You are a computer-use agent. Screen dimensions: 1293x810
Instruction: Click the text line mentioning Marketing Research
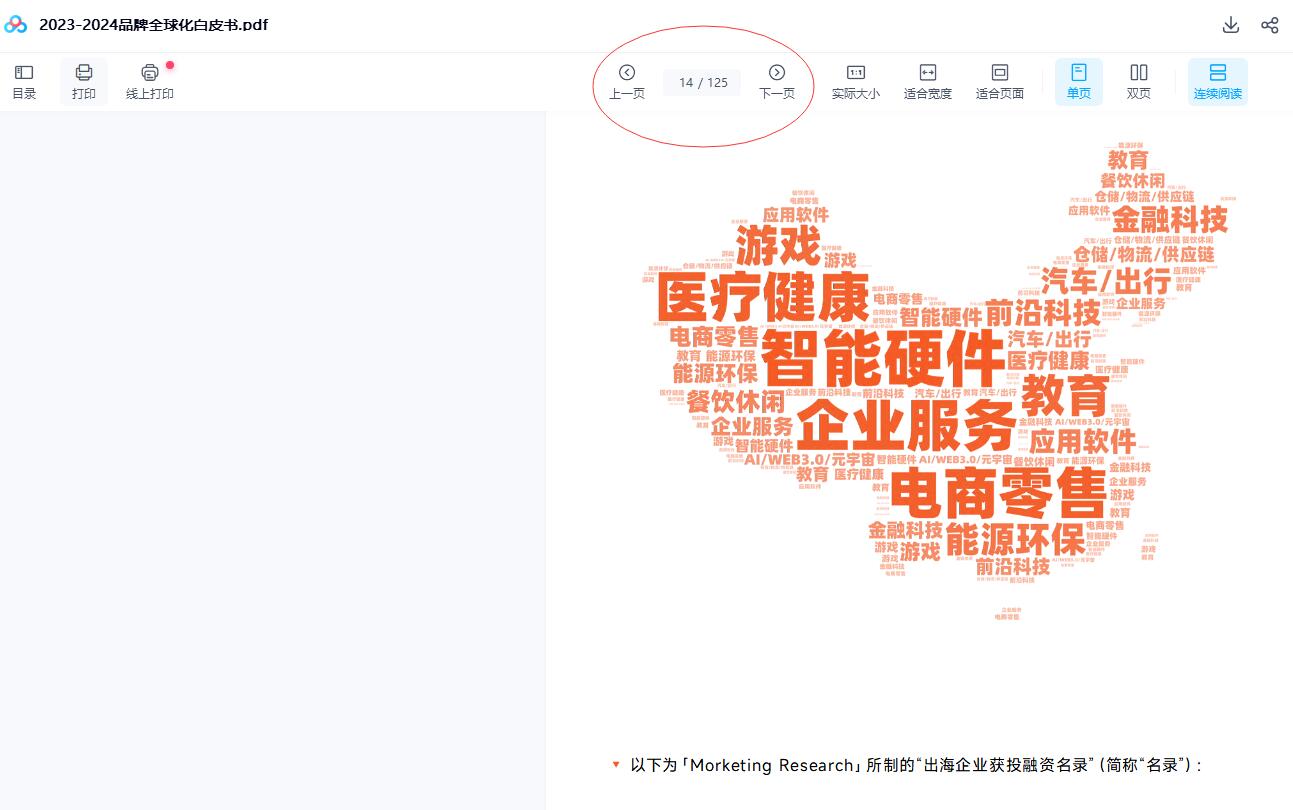pos(915,765)
